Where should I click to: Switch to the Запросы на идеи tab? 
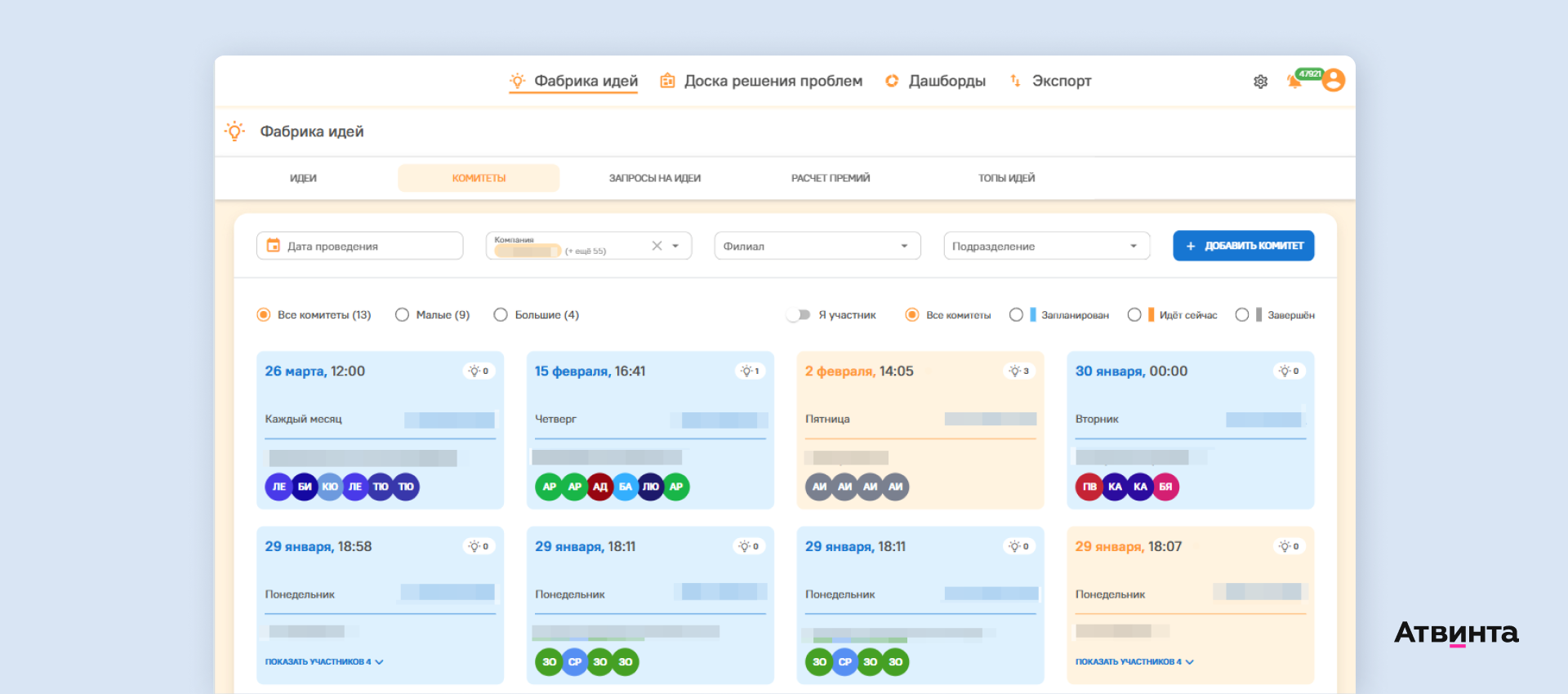coord(655,178)
